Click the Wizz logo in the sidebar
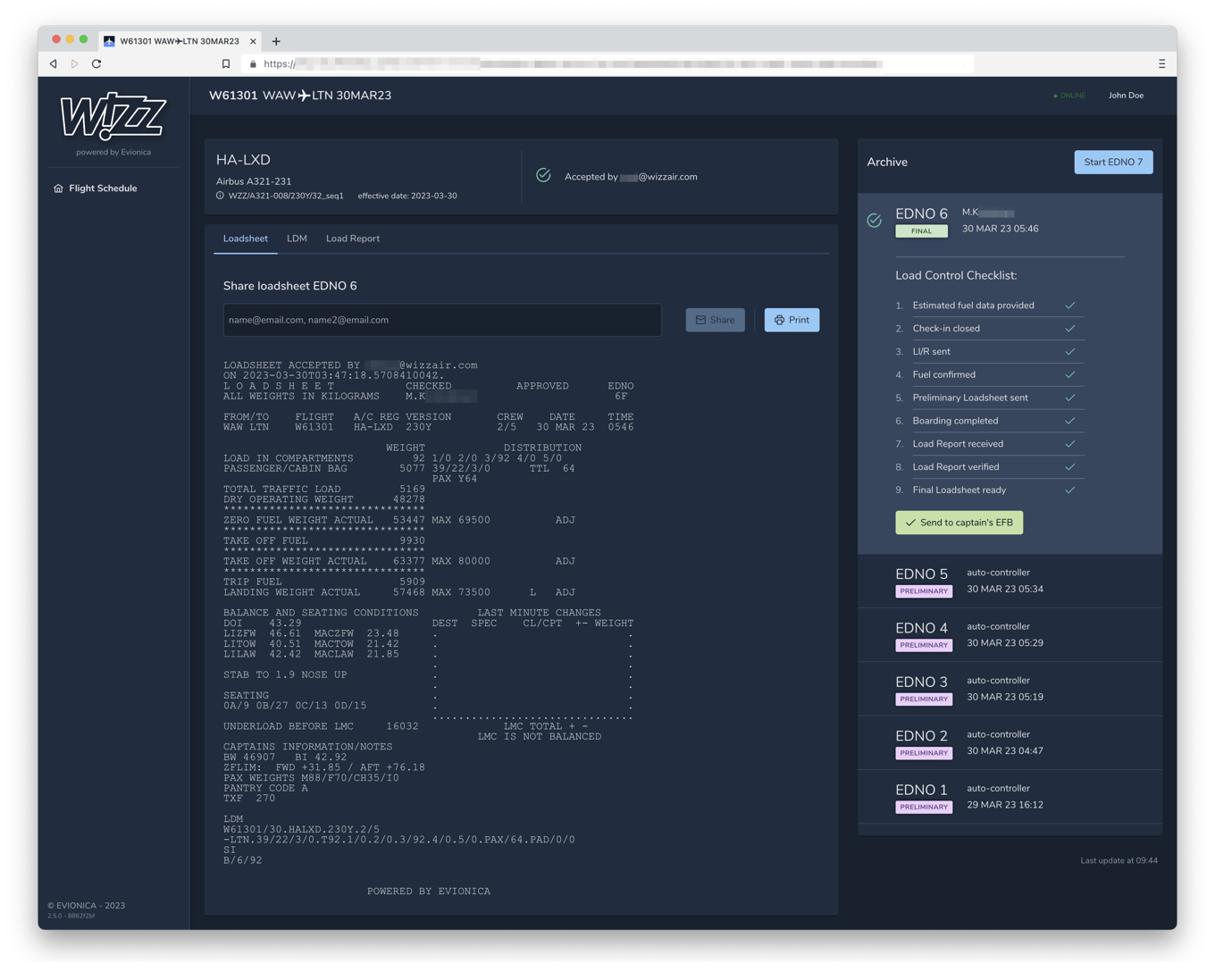 pyautogui.click(x=113, y=117)
